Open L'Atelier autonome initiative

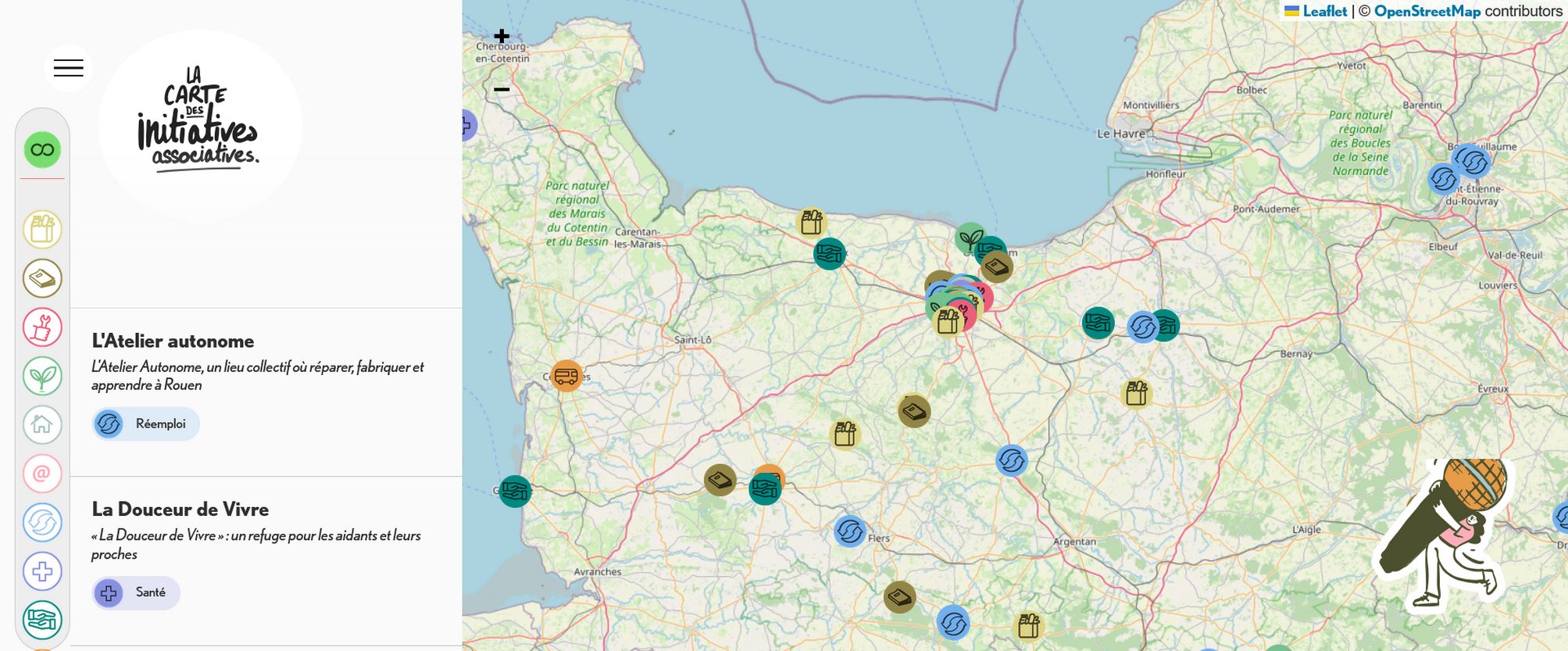point(173,341)
